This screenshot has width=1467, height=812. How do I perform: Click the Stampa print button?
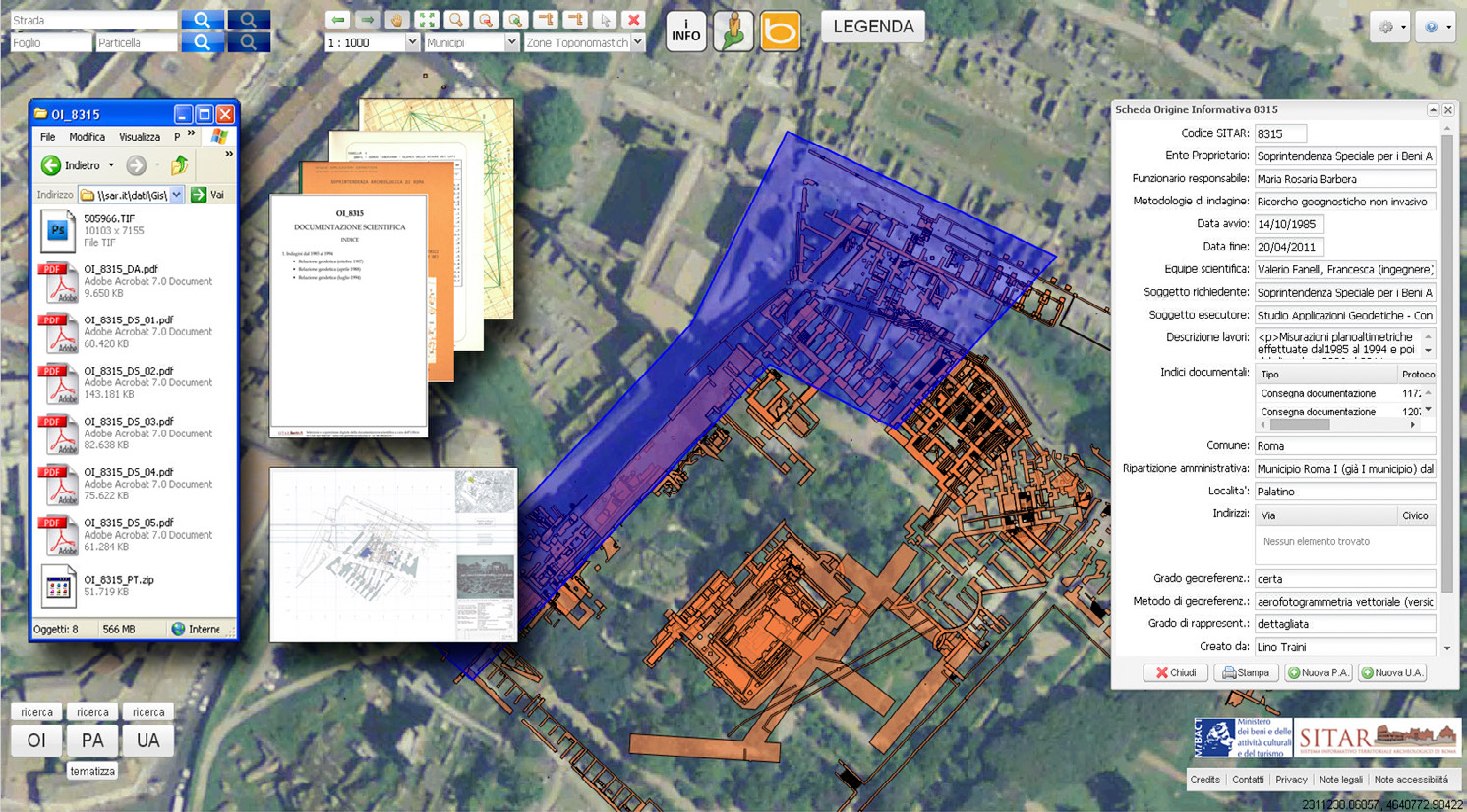tap(1246, 673)
